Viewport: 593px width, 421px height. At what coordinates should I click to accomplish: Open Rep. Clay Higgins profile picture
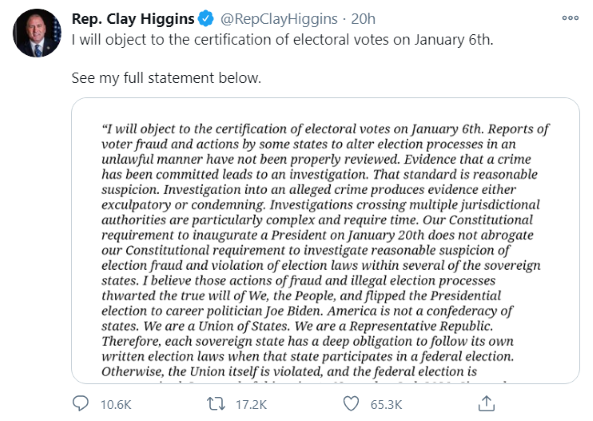tap(37, 33)
